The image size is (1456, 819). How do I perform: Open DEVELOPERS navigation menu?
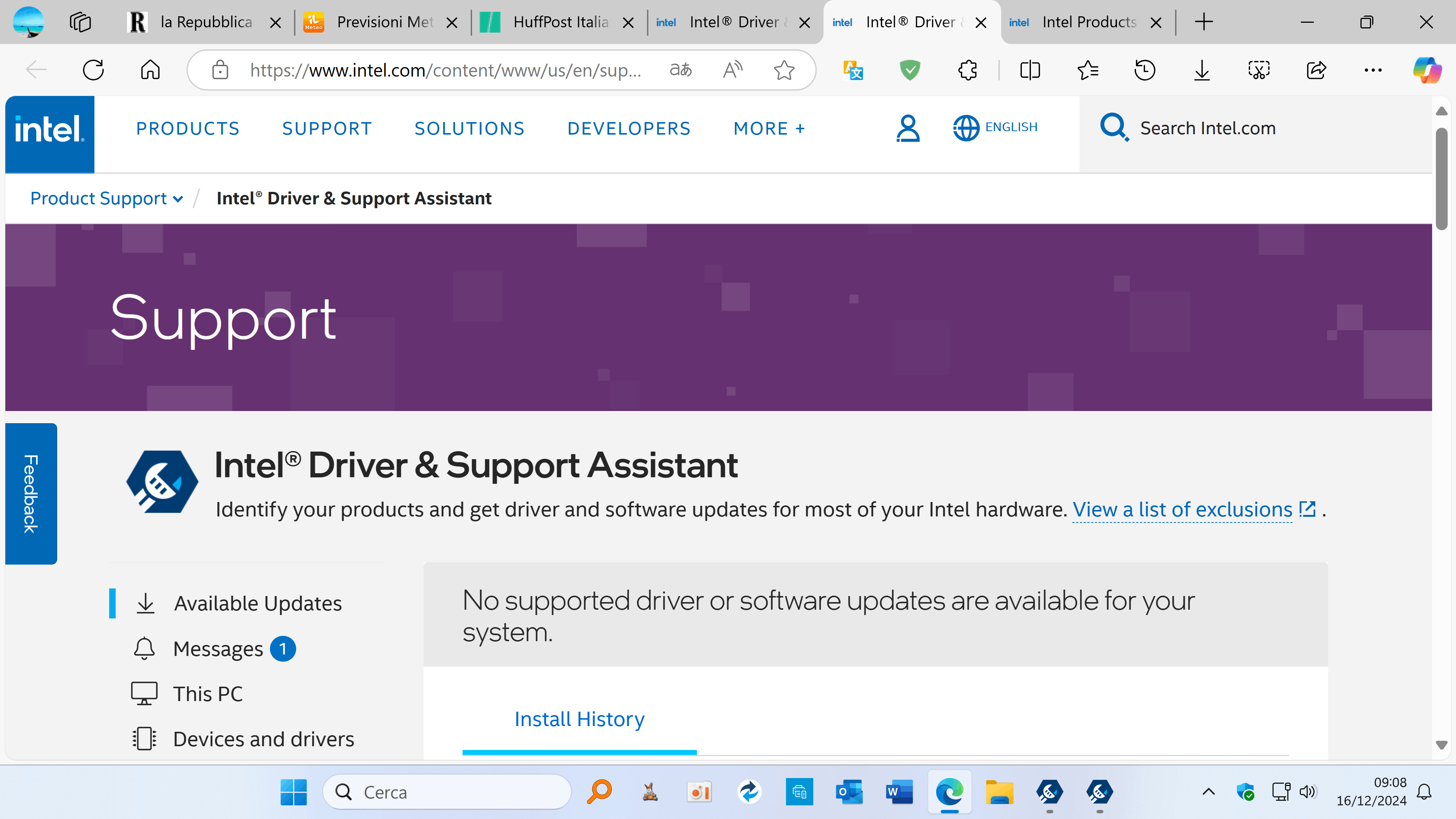(629, 128)
